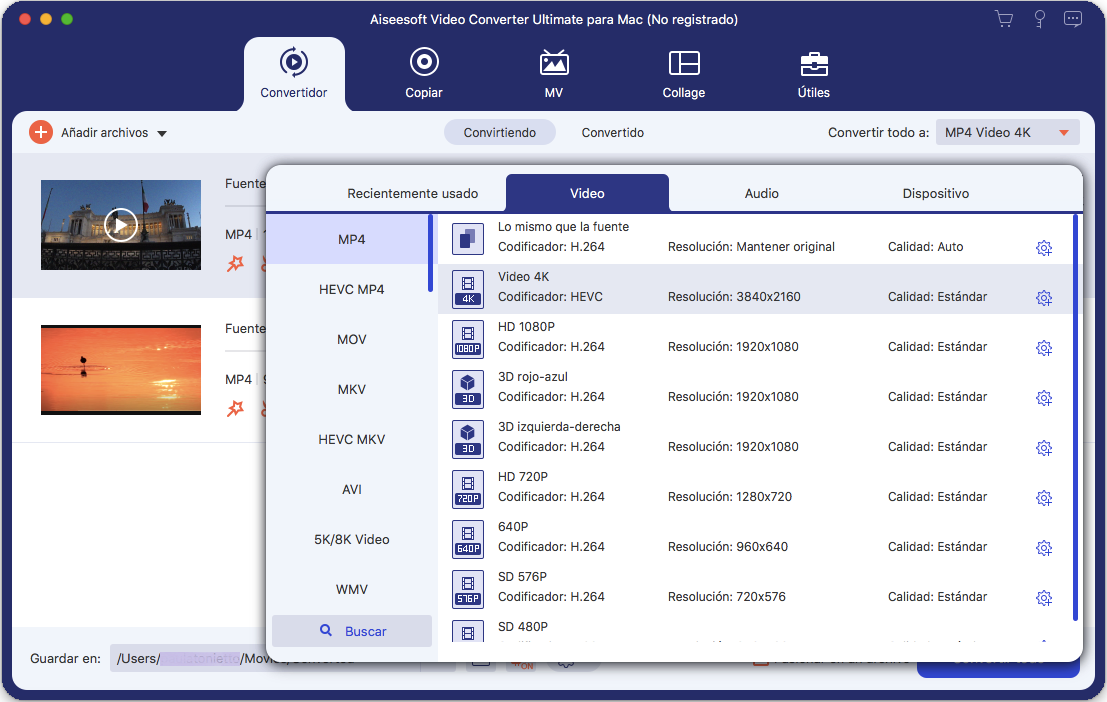Select the 'Resolución: 1280x720' text

(x=729, y=496)
